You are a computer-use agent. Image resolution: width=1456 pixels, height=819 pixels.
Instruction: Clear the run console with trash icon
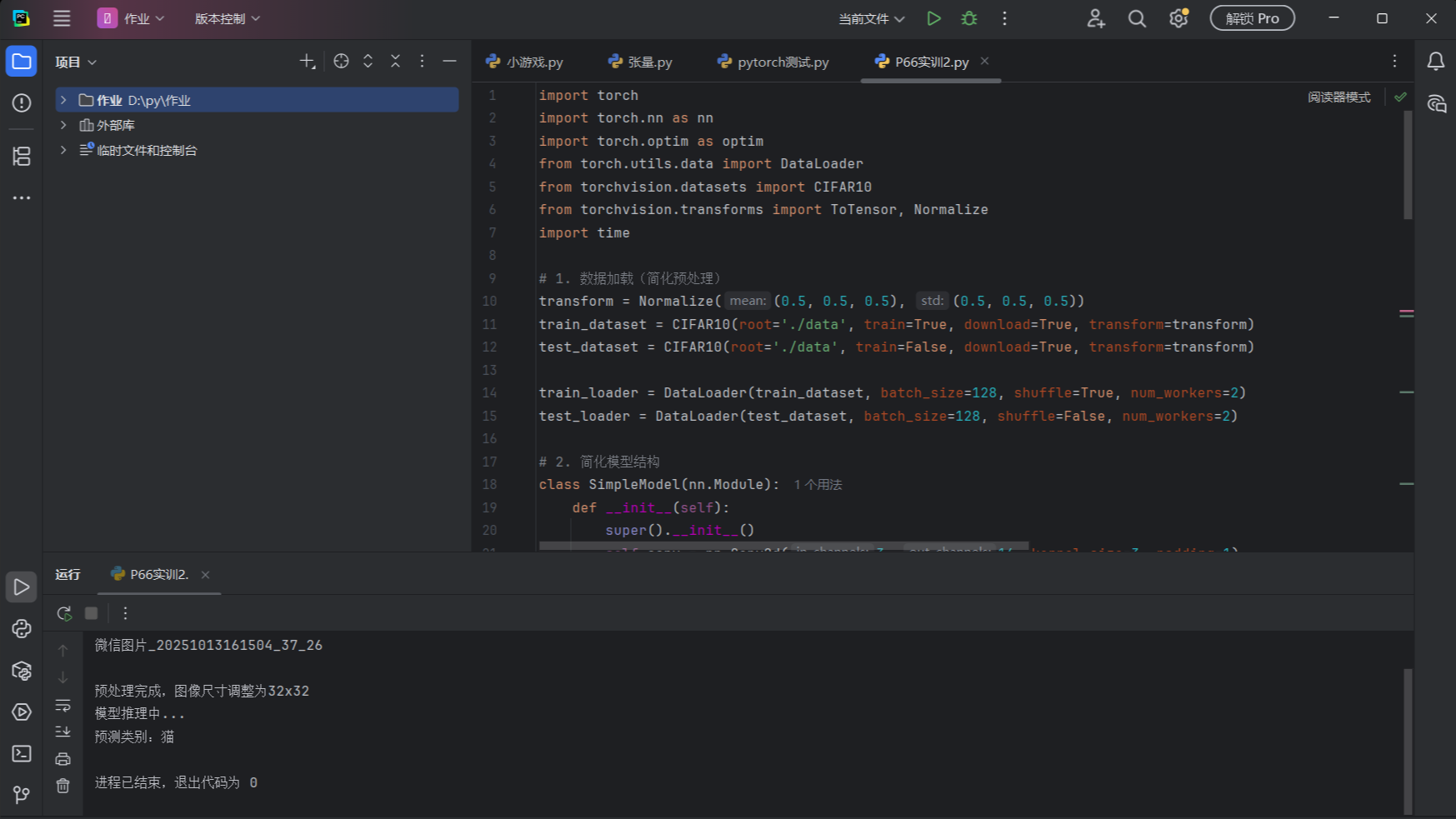click(x=63, y=786)
